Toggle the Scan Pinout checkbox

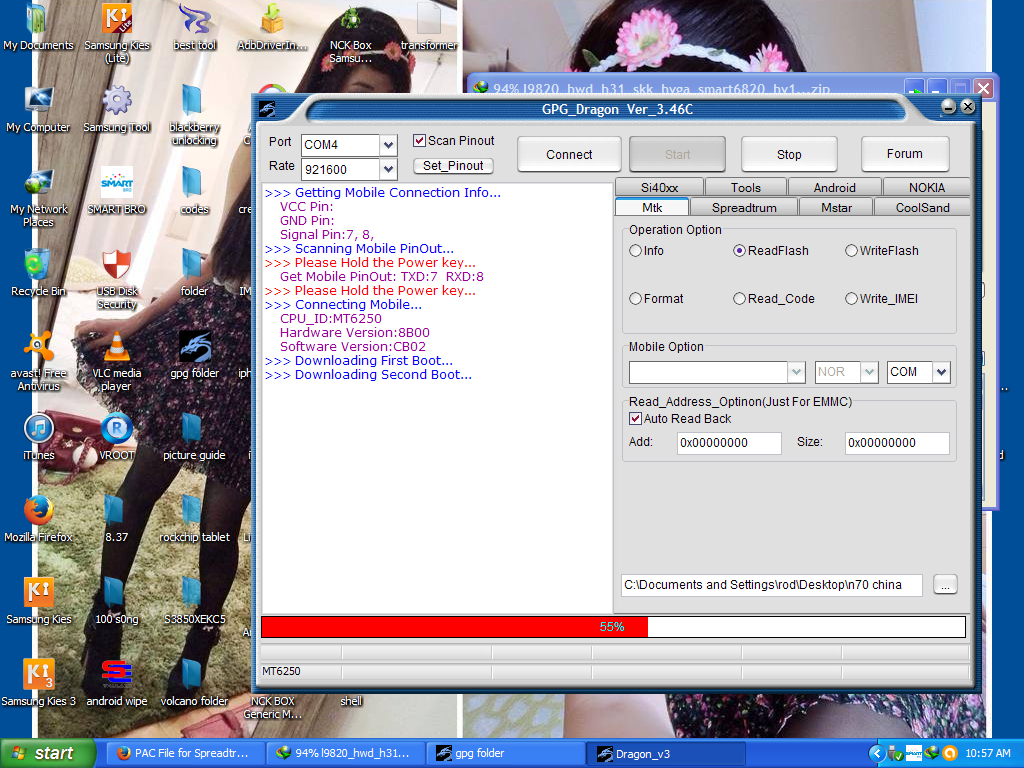tap(420, 141)
